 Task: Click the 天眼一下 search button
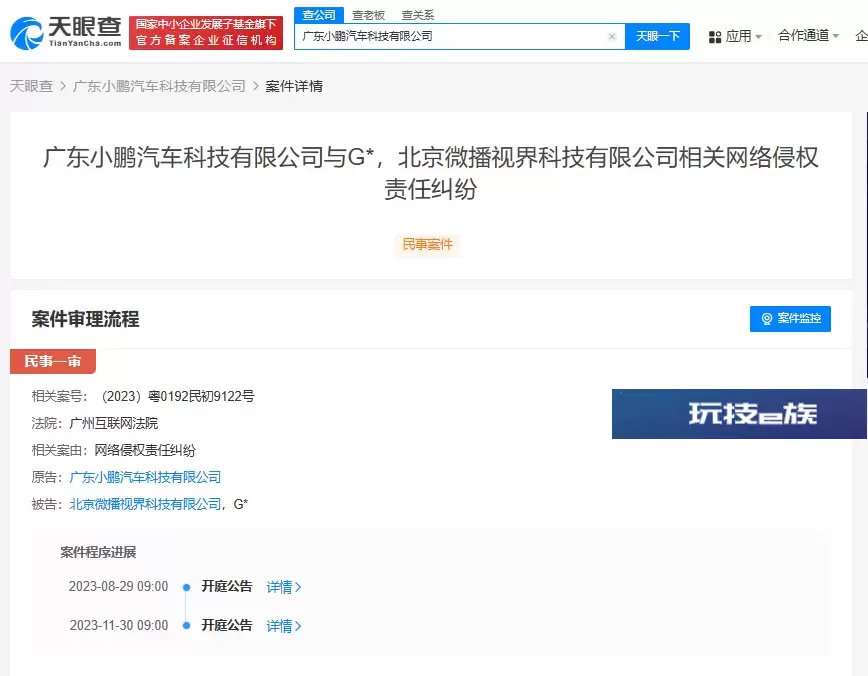(657, 37)
